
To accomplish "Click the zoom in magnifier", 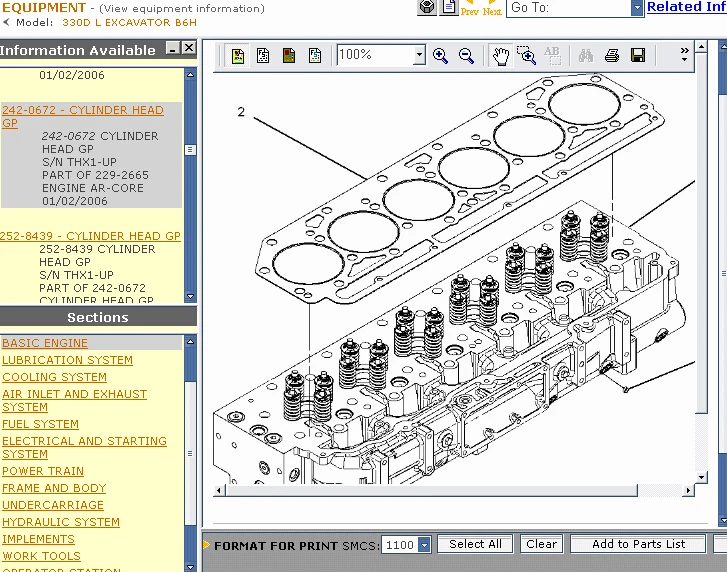I will point(440,56).
